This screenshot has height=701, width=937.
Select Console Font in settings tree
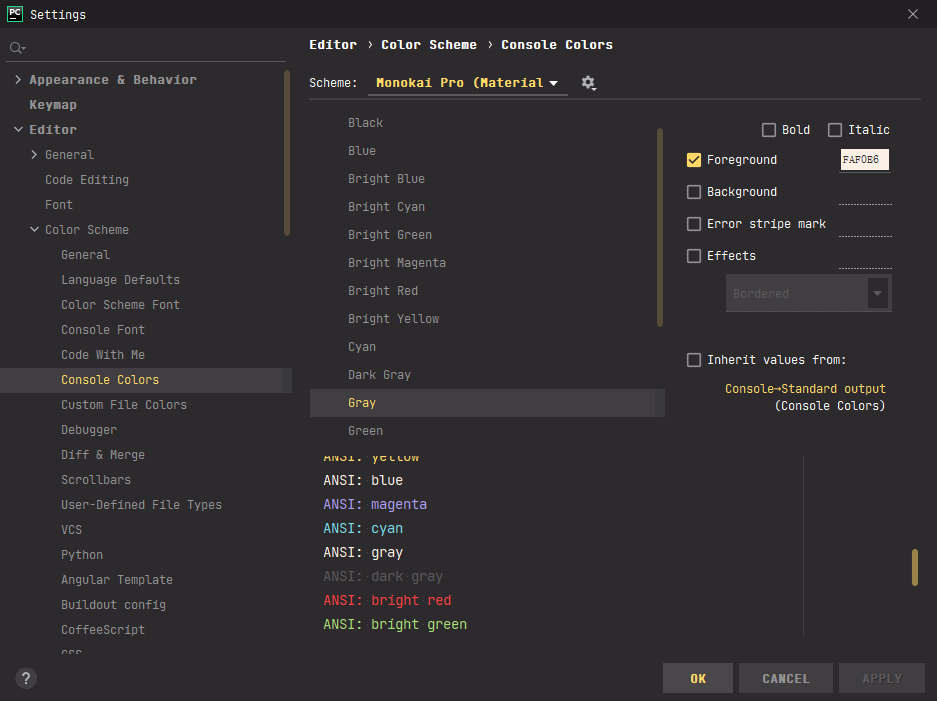pos(103,330)
